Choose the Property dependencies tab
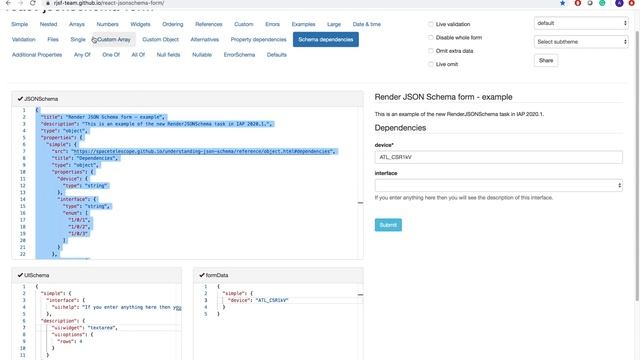Screen dimensions: 640x360 pyautogui.click(x=258, y=40)
